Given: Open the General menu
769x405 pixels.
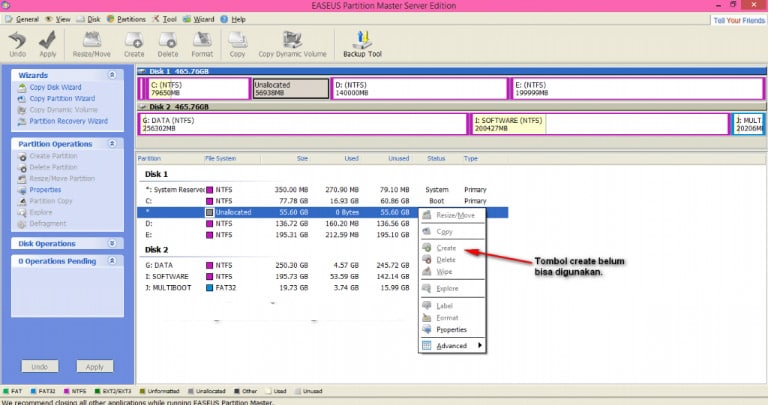Looking at the screenshot, I should coord(23,19).
